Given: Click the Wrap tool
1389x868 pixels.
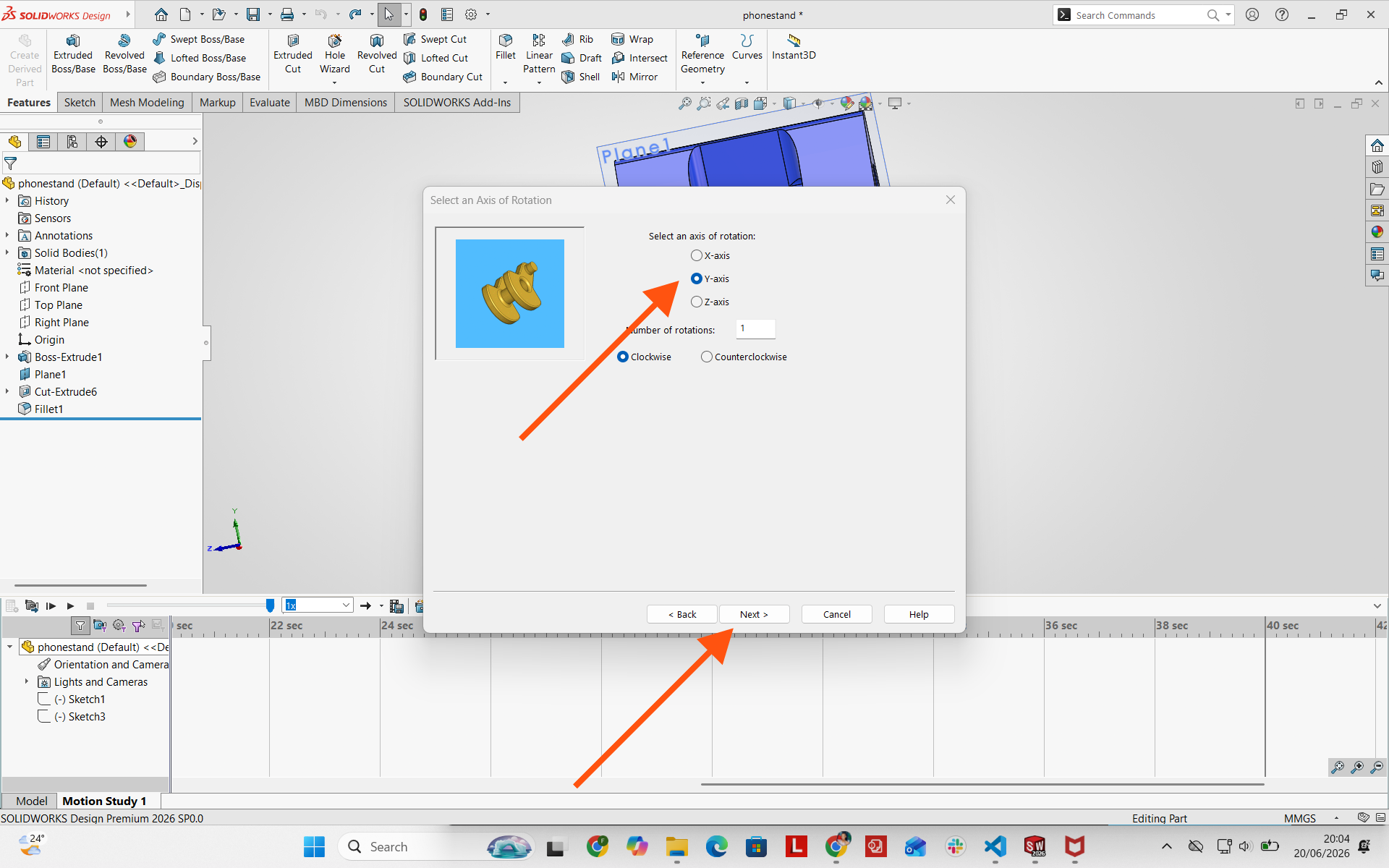Looking at the screenshot, I should click(632, 39).
